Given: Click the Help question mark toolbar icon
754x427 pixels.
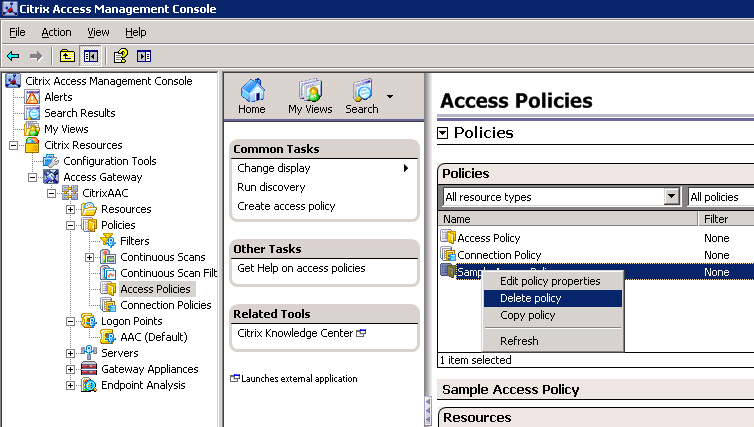Looking at the screenshot, I should (120, 56).
